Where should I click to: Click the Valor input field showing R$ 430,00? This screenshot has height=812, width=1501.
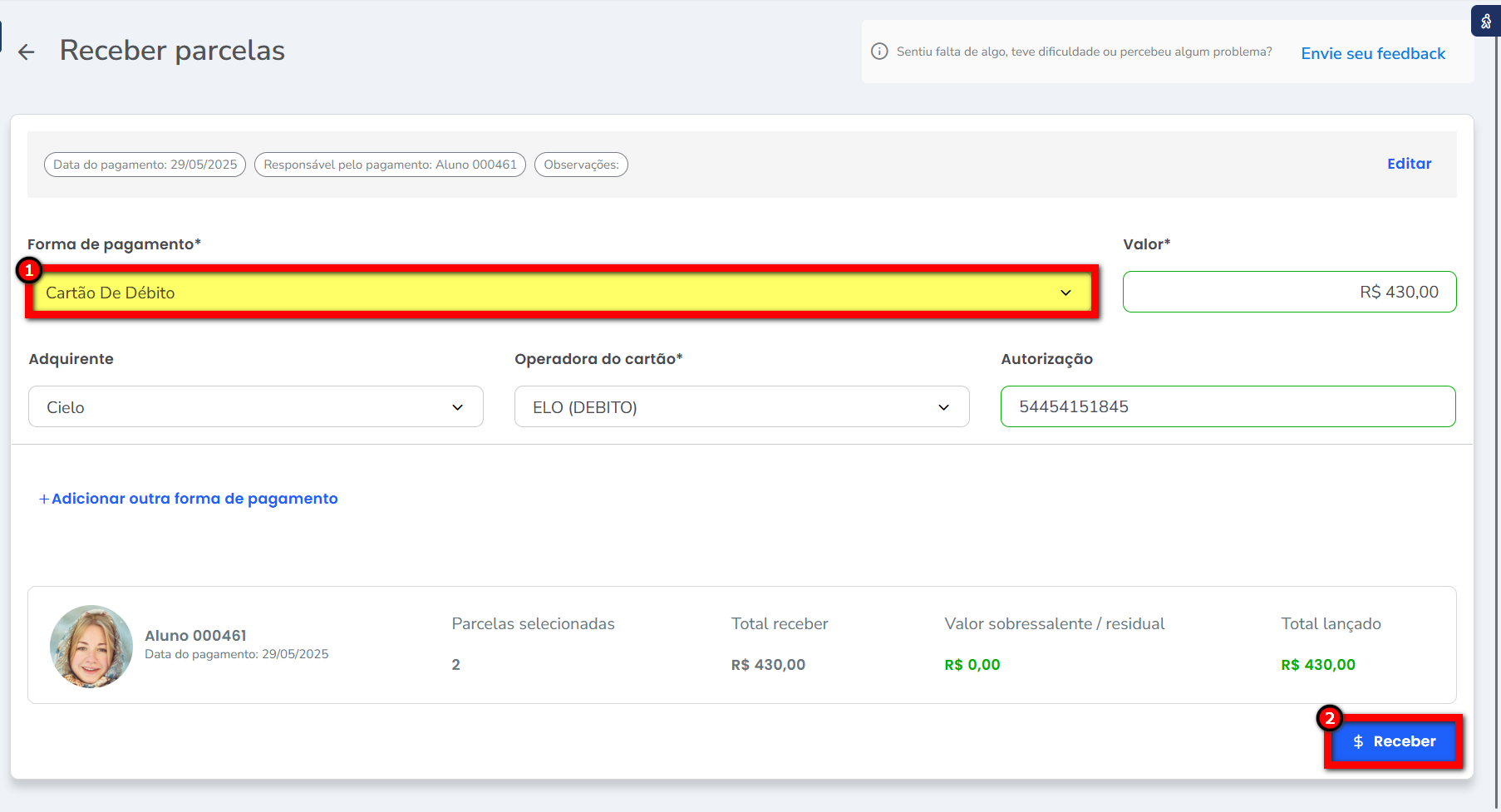click(x=1289, y=293)
